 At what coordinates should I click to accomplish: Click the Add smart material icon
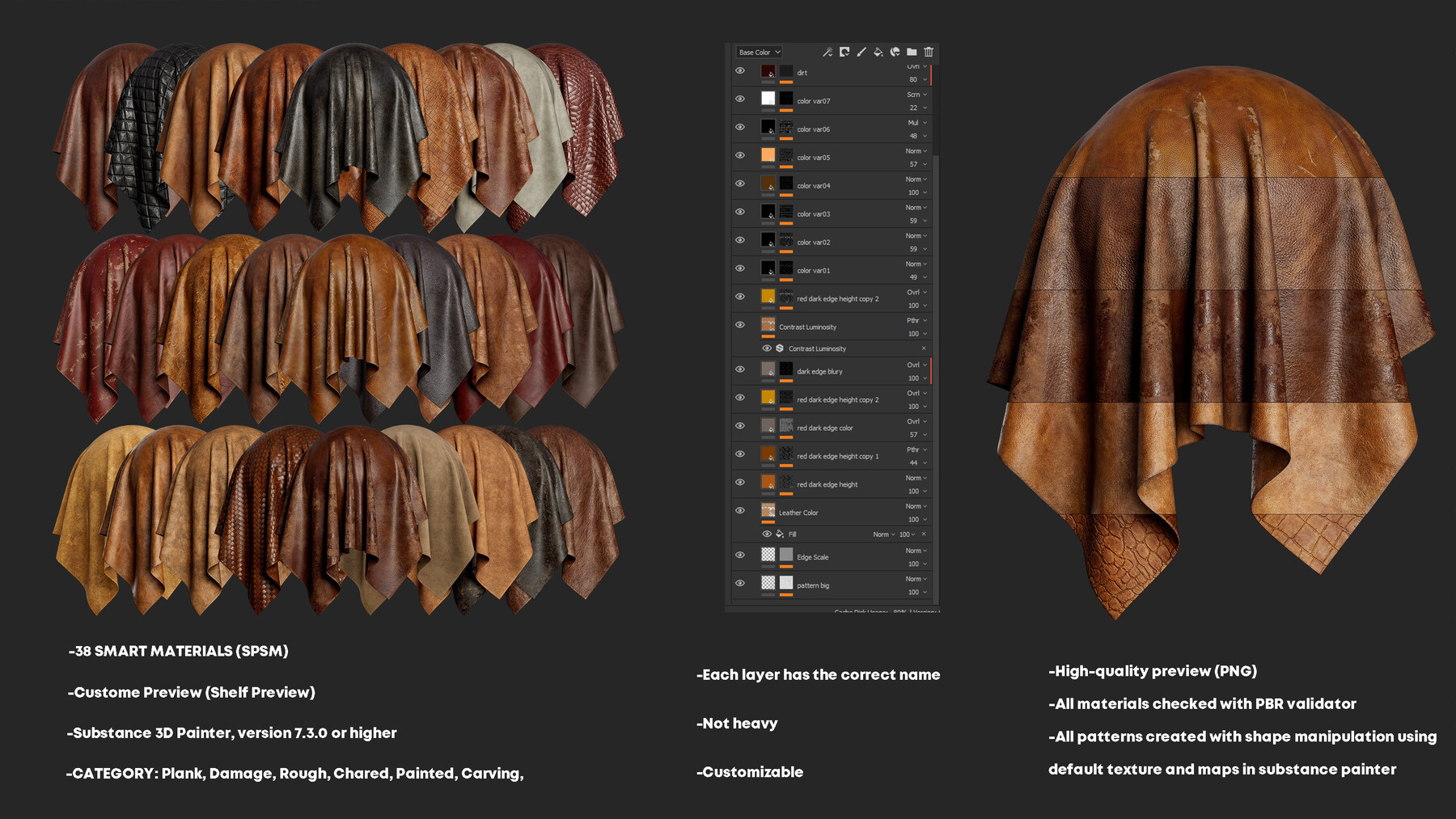[895, 52]
